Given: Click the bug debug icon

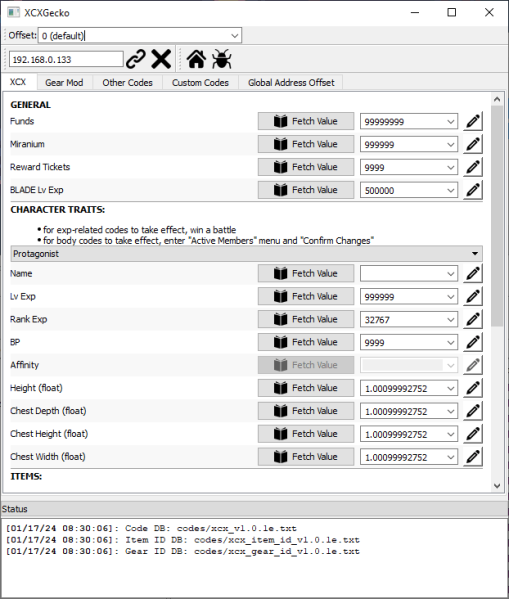Looking at the screenshot, I should tap(221, 59).
